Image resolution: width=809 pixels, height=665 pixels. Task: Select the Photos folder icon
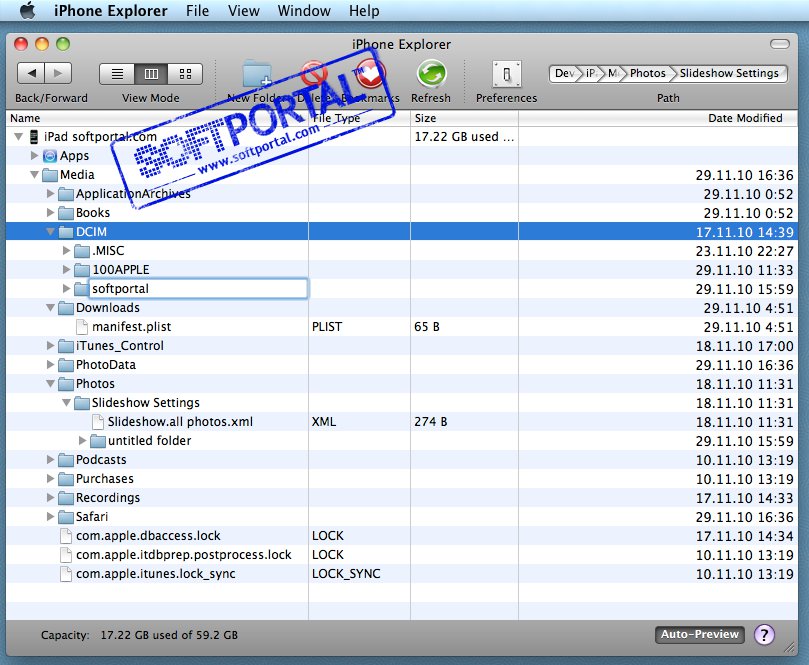pos(66,384)
